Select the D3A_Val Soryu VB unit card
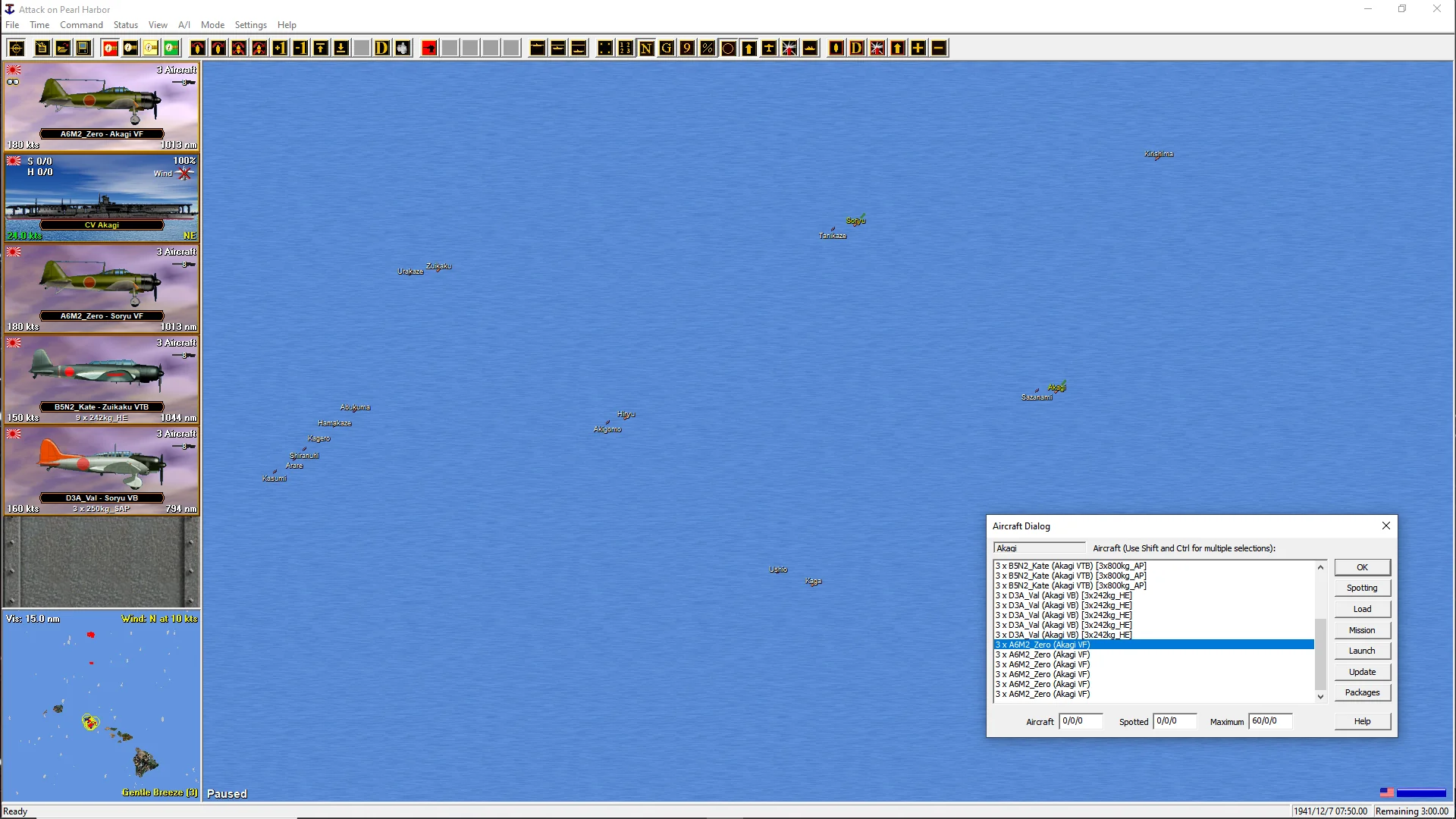 tap(102, 470)
